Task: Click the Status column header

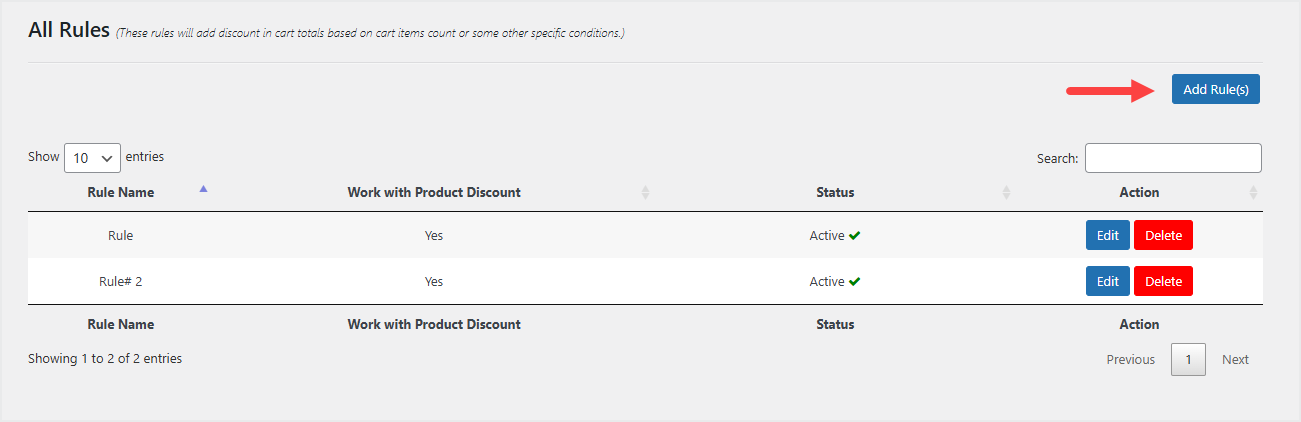Action: tap(835, 192)
